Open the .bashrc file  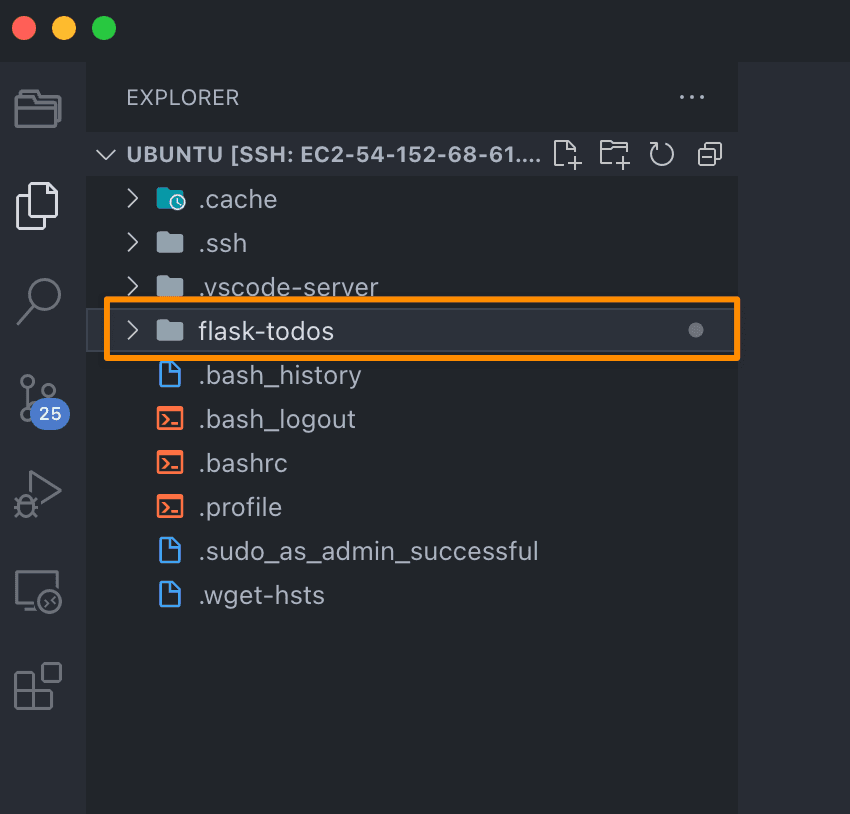[x=242, y=463]
